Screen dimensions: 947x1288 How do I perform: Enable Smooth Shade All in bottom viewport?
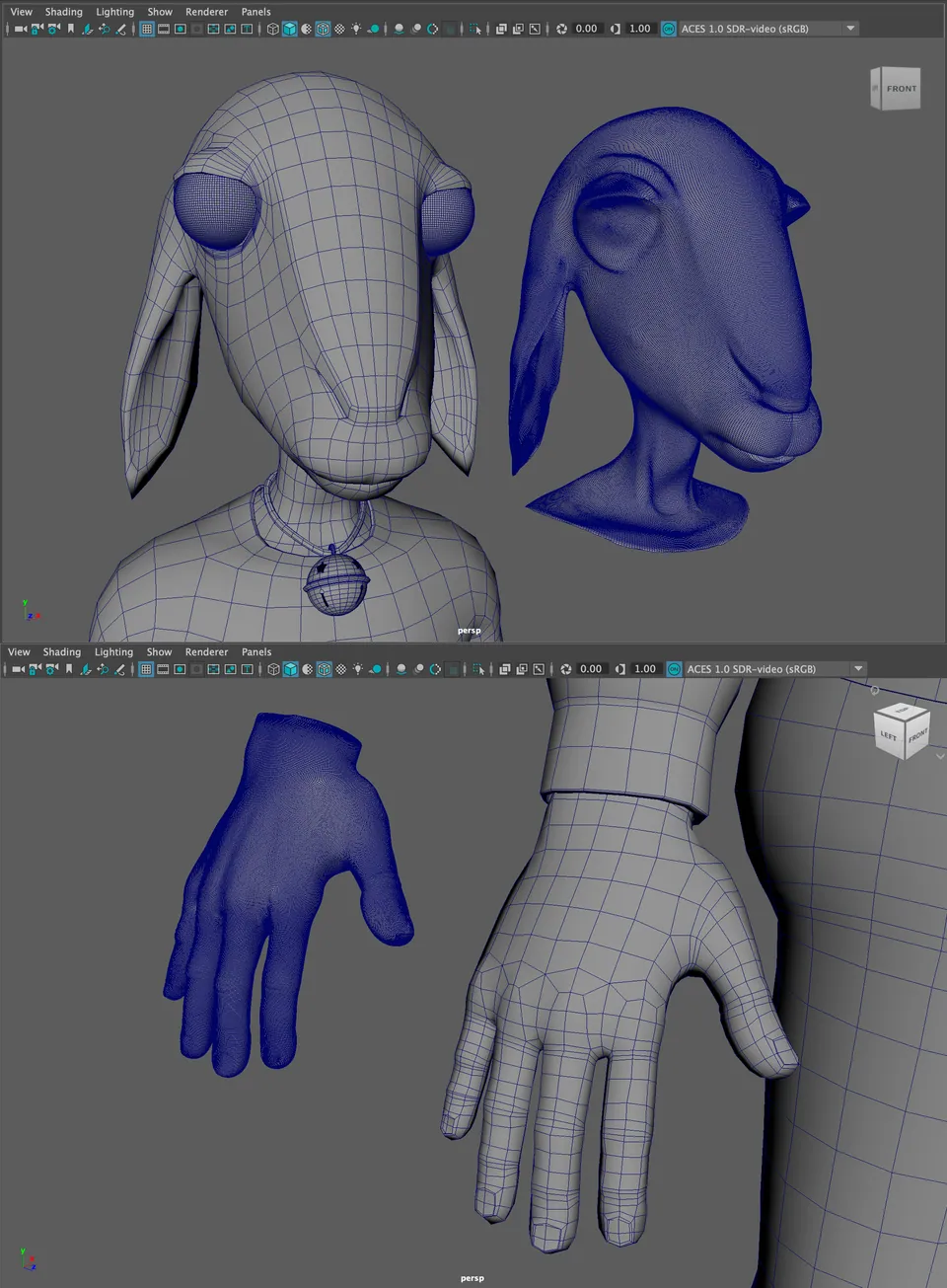click(x=290, y=669)
